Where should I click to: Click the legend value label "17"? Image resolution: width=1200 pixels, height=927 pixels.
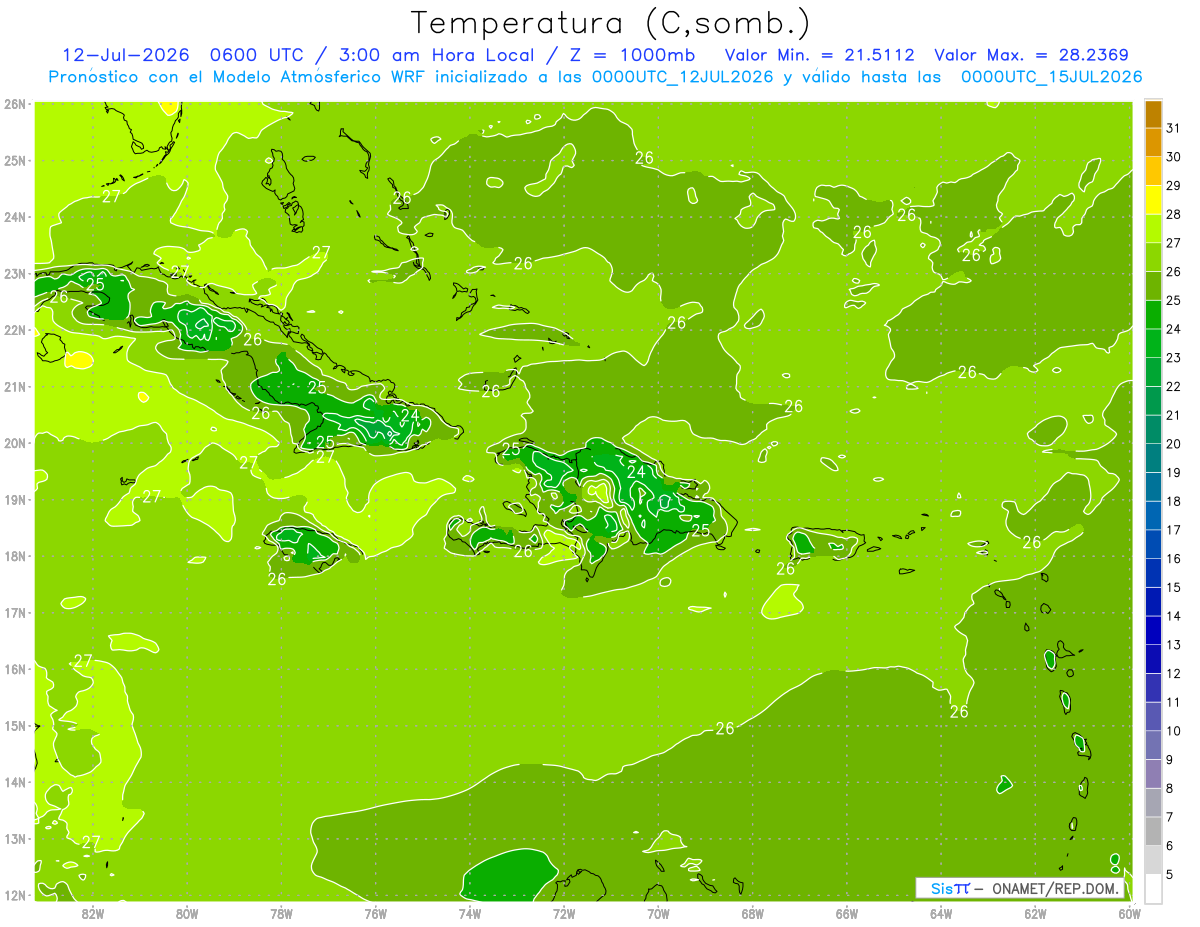pyautogui.click(x=1174, y=530)
